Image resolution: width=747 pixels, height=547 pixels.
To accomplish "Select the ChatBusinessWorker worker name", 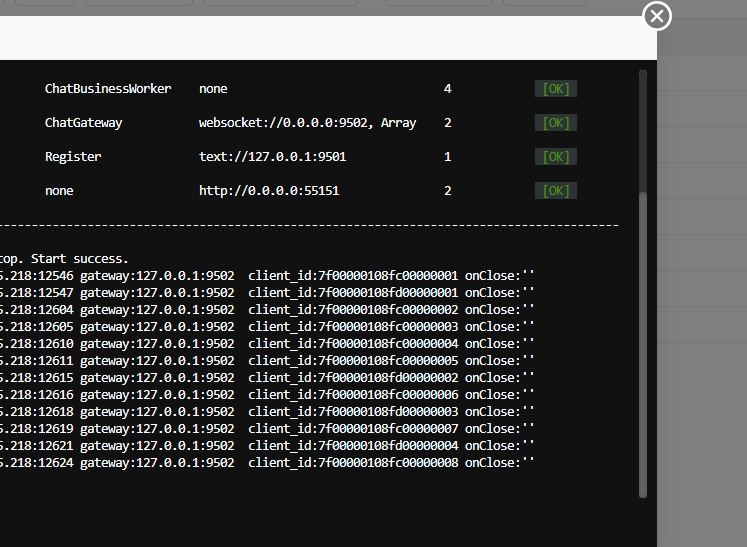I will click(x=108, y=89).
